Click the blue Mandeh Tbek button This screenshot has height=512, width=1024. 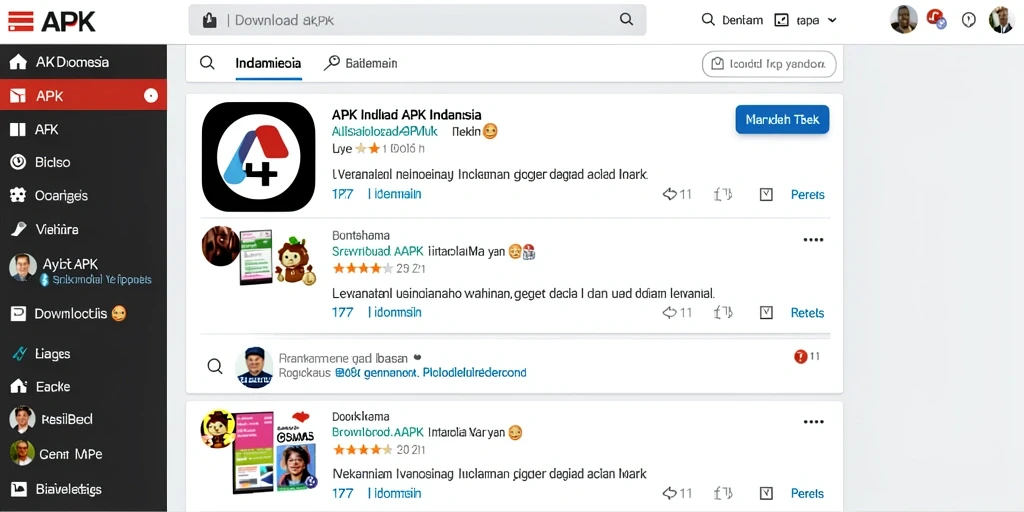pyautogui.click(x=782, y=120)
